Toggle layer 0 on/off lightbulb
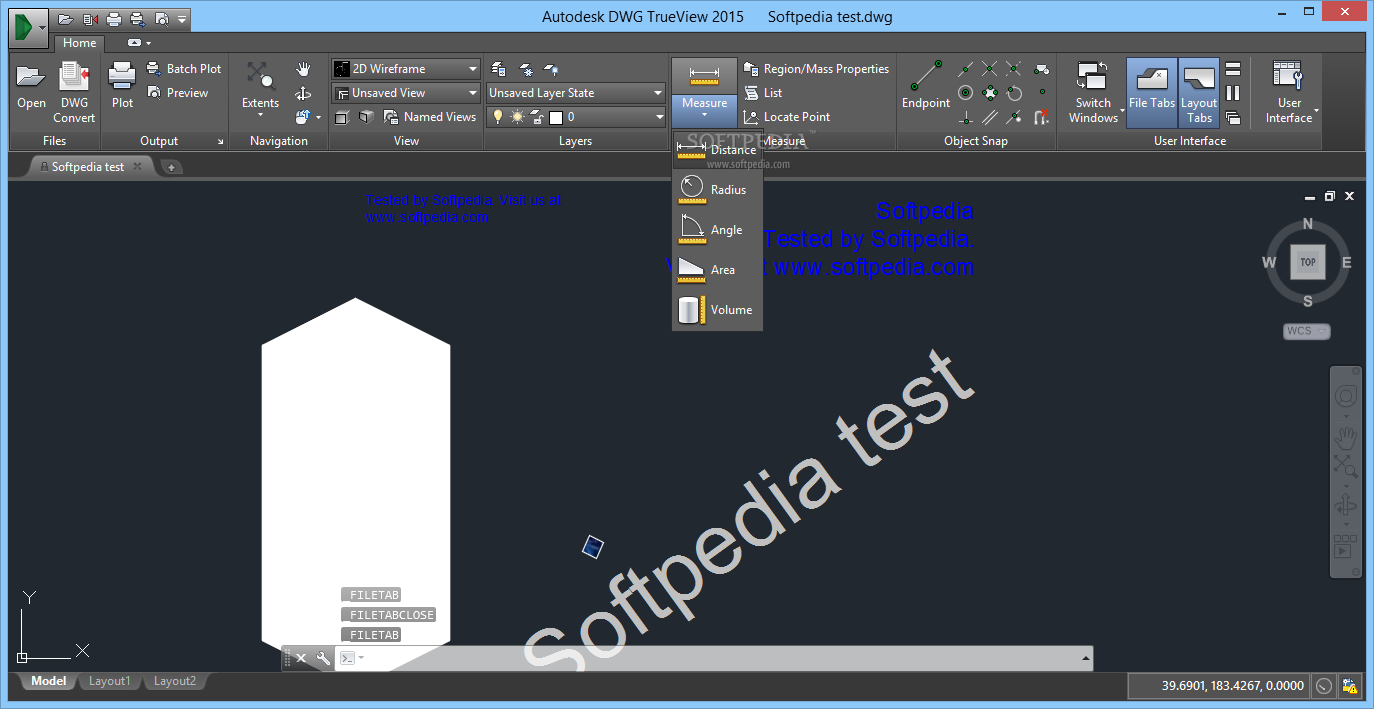Image resolution: width=1374 pixels, height=709 pixels. (x=498, y=117)
